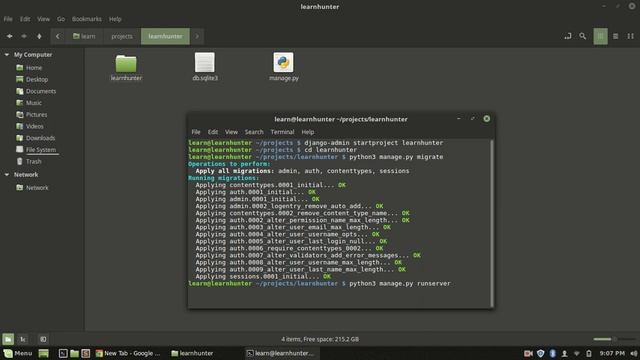640x360 pixels.
Task: Switch to the learn@learnhunter terminal task
Action: click(x=281, y=353)
